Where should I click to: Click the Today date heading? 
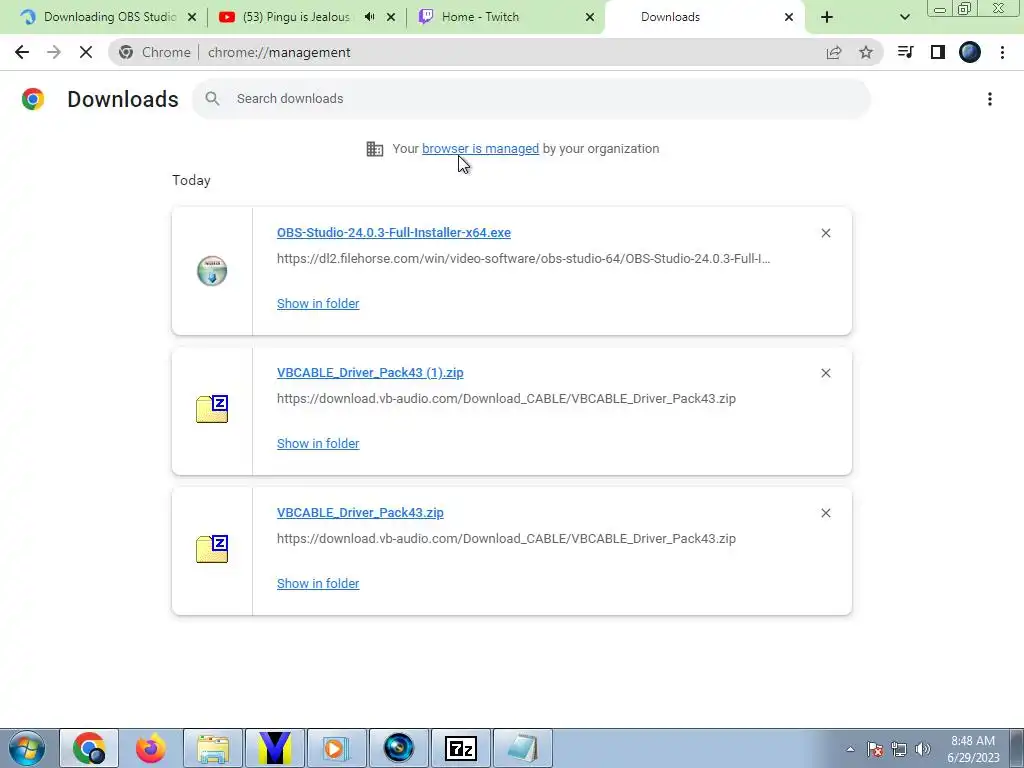(x=191, y=180)
